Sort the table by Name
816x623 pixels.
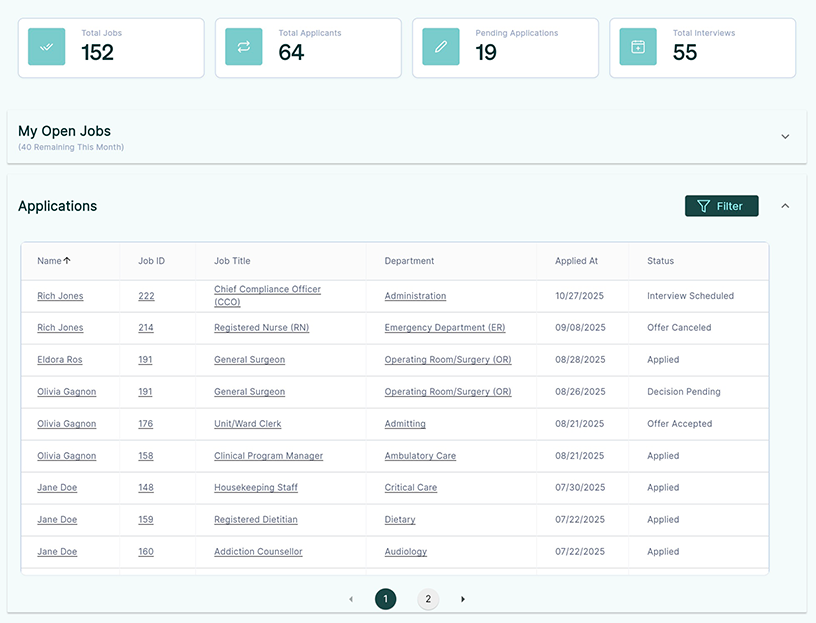point(50,260)
